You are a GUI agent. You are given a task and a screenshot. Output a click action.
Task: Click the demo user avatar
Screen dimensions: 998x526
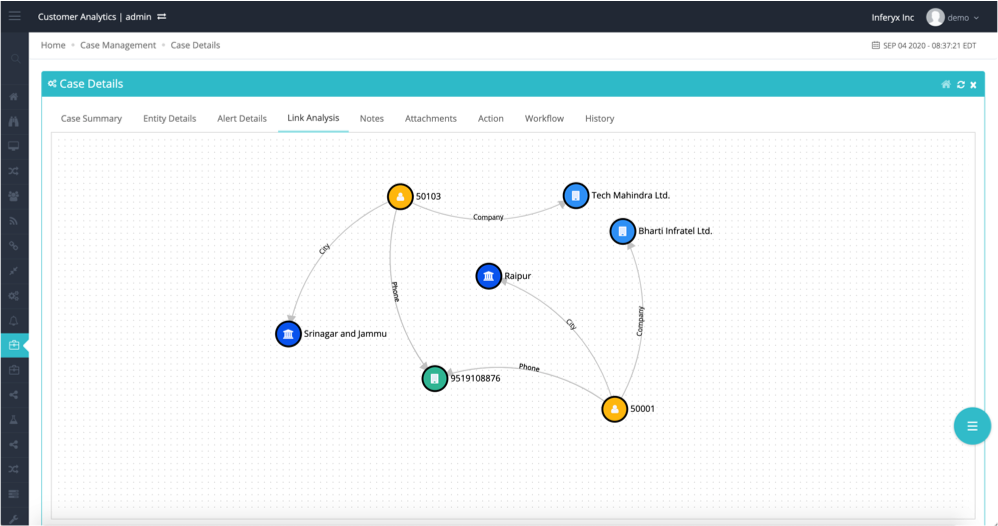click(x=935, y=17)
